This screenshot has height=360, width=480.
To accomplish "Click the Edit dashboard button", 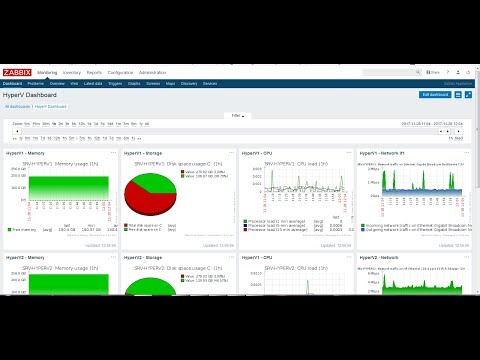I will pyautogui.click(x=435, y=95).
